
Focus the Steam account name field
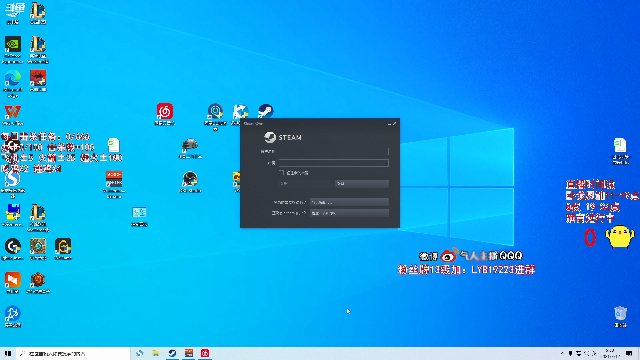point(333,151)
